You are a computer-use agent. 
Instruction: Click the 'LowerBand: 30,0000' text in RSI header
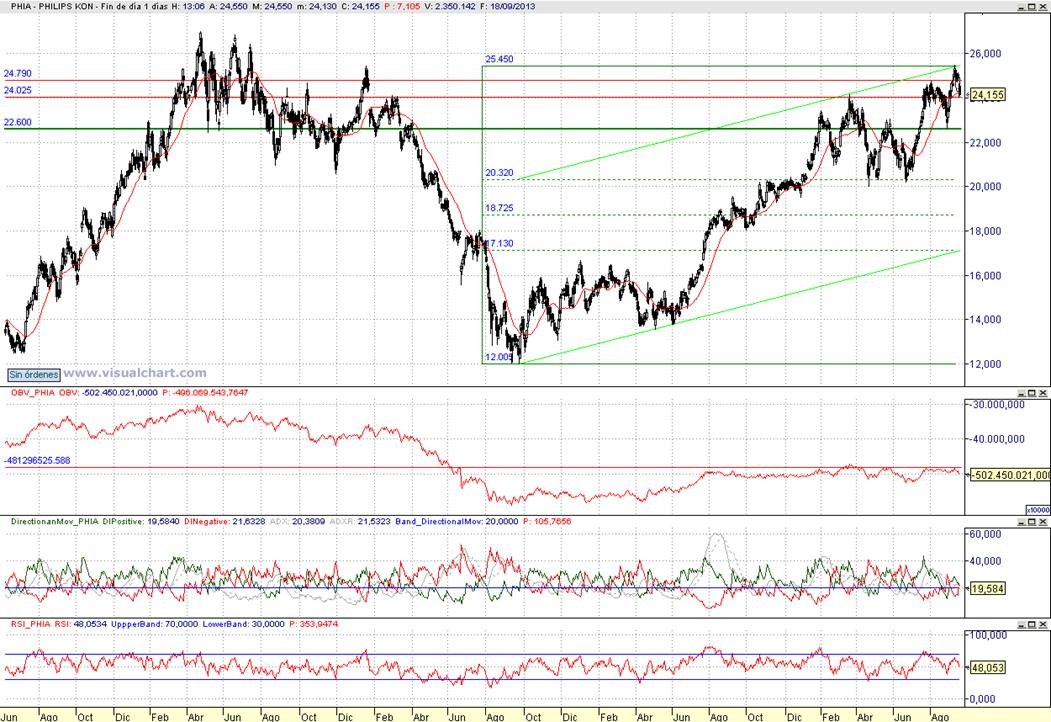(244, 624)
